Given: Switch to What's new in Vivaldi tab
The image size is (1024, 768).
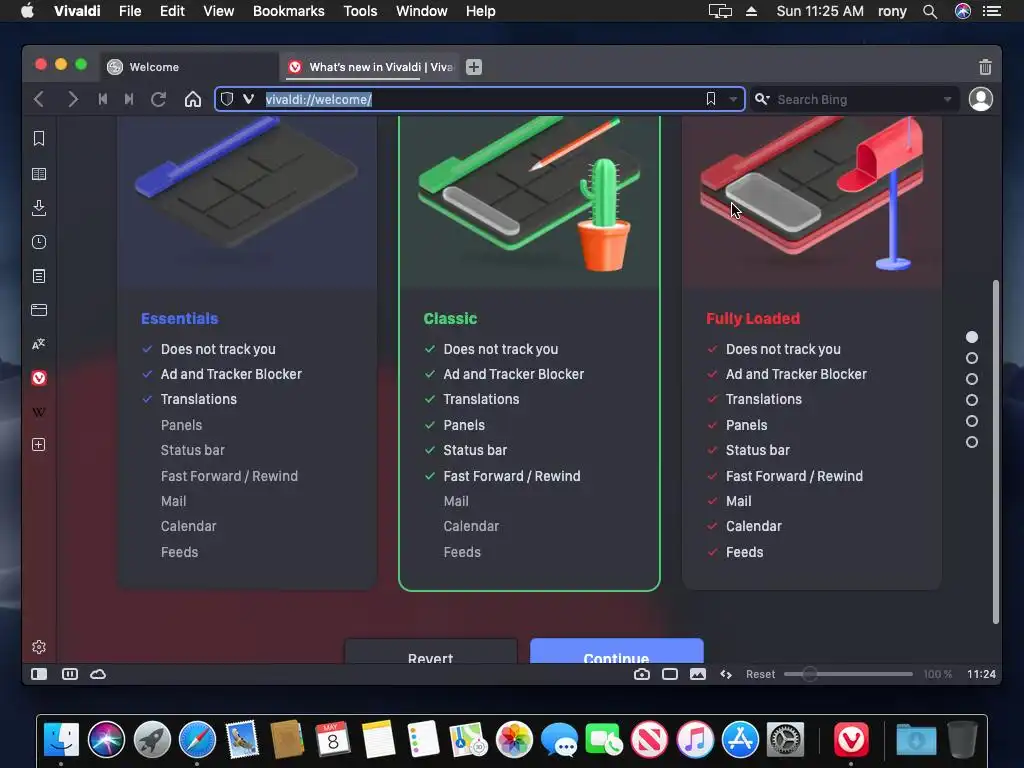Looking at the screenshot, I should tap(370, 67).
